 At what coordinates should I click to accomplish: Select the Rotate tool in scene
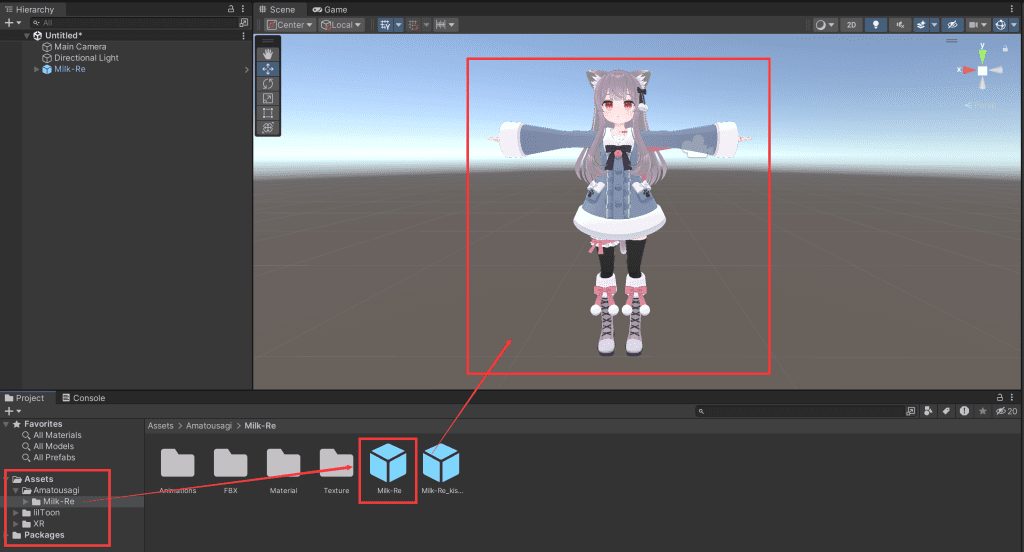coord(268,84)
